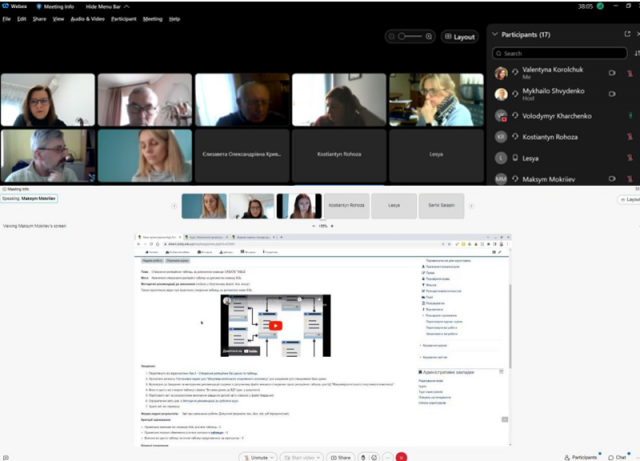Open the Meeting menu
640x461 pixels.
point(153,19)
